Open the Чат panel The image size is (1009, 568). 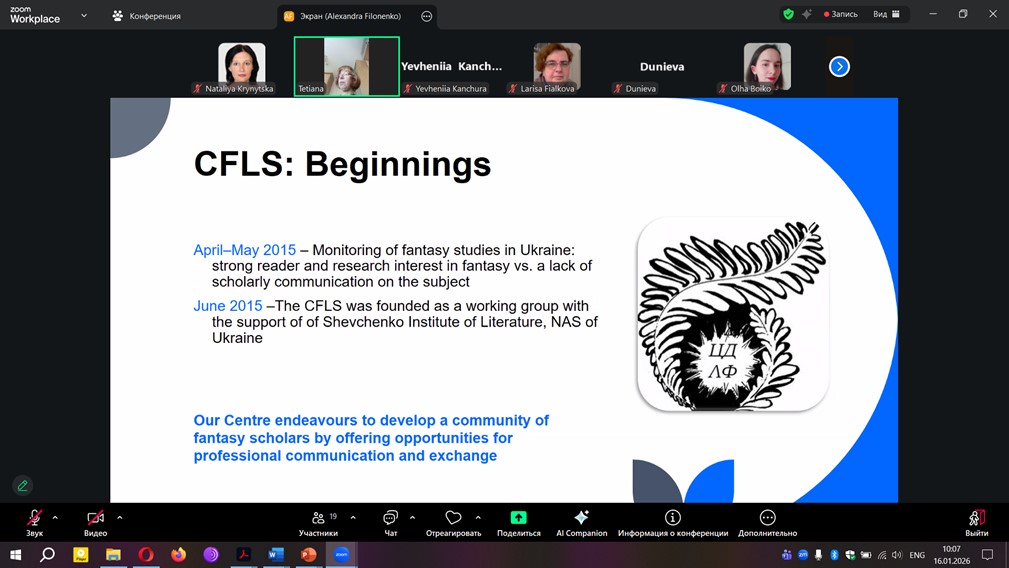click(x=390, y=522)
